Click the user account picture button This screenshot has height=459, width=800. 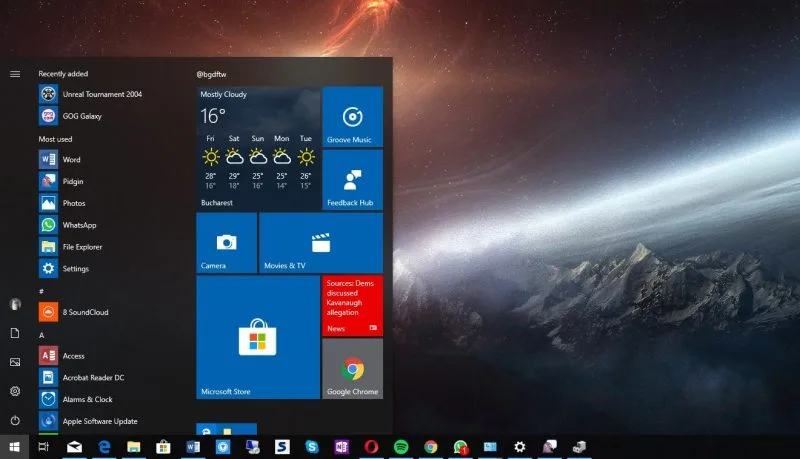click(x=15, y=304)
